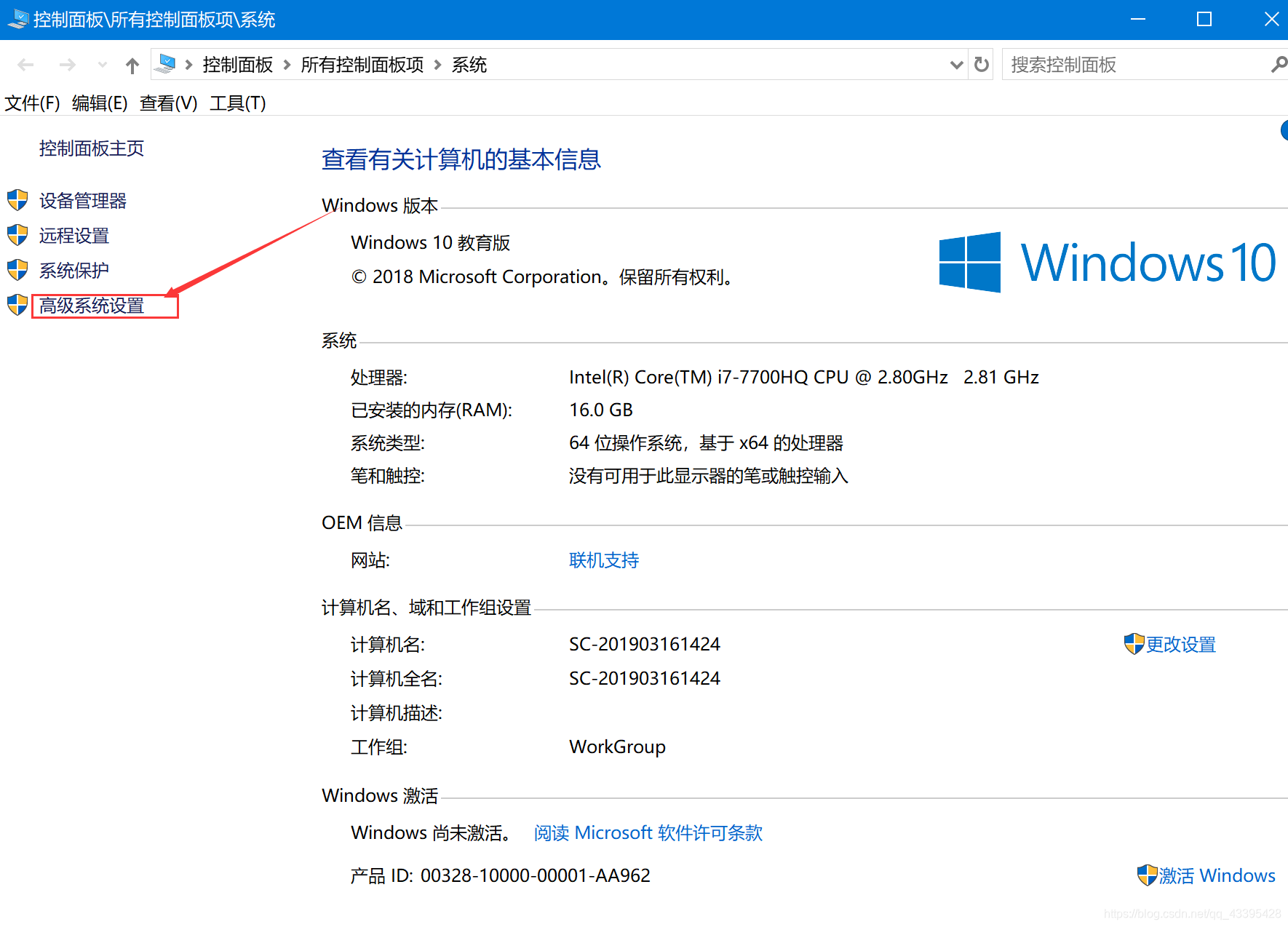This screenshot has width=1288, height=927.
Task: Click 激活 Windows link
Action: coord(1217,875)
